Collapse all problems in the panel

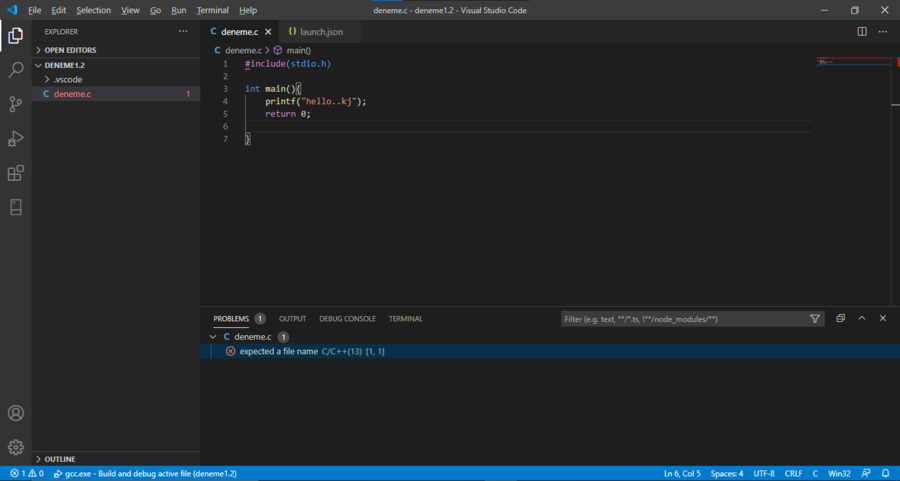840,318
